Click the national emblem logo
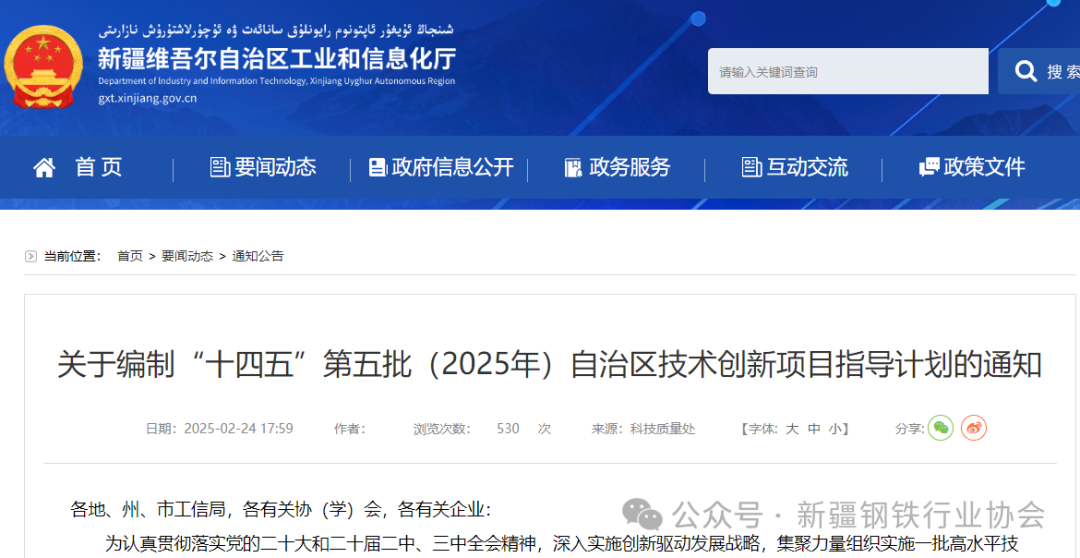This screenshot has width=1080, height=558. click(43, 67)
